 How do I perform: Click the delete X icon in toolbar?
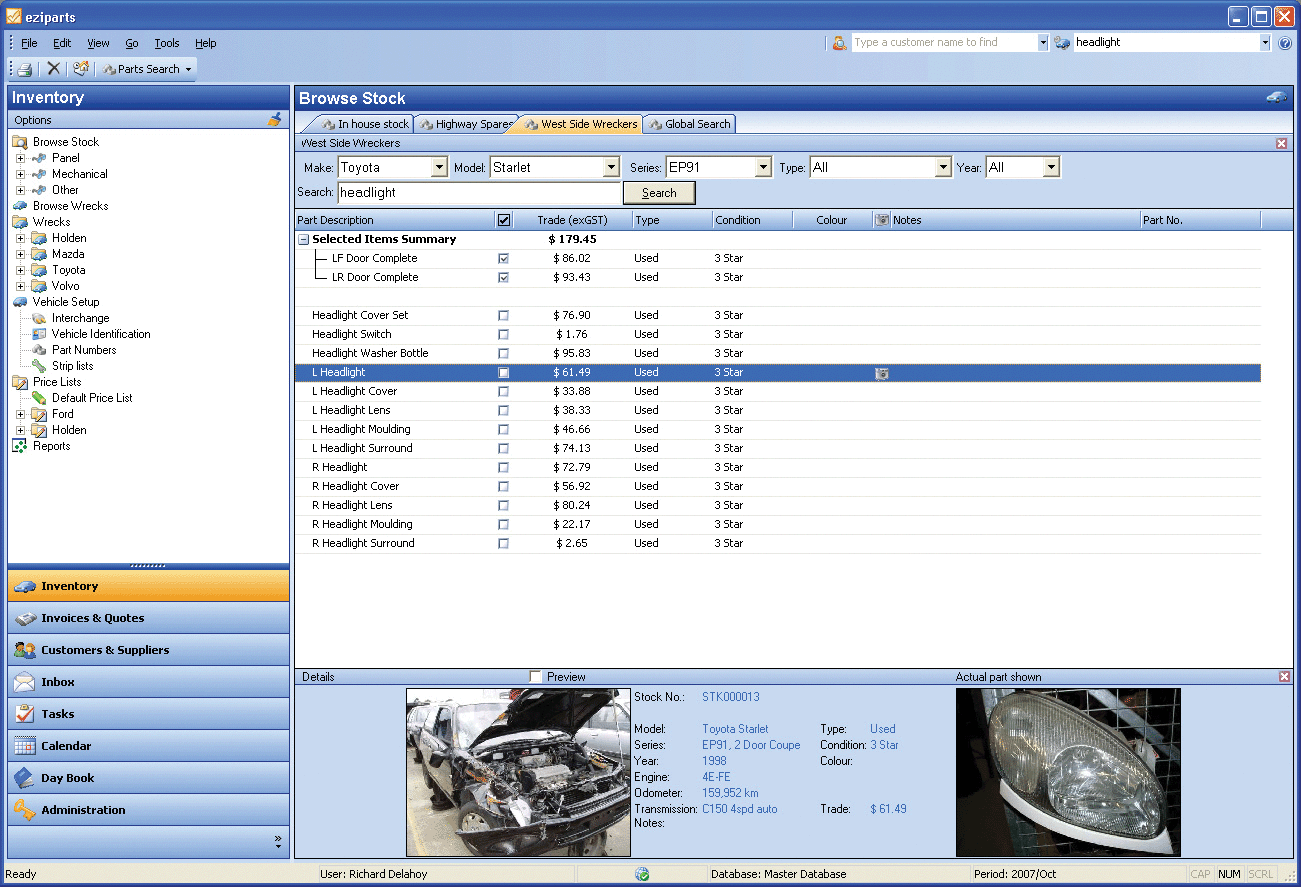point(54,69)
